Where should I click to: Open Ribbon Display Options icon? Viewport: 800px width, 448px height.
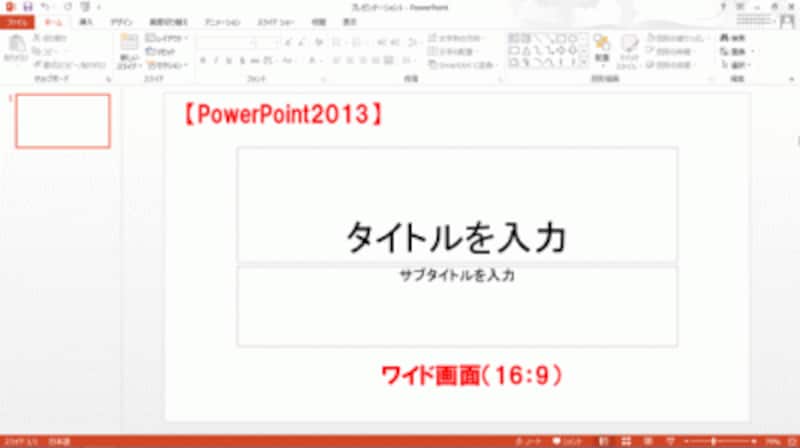click(740, 6)
